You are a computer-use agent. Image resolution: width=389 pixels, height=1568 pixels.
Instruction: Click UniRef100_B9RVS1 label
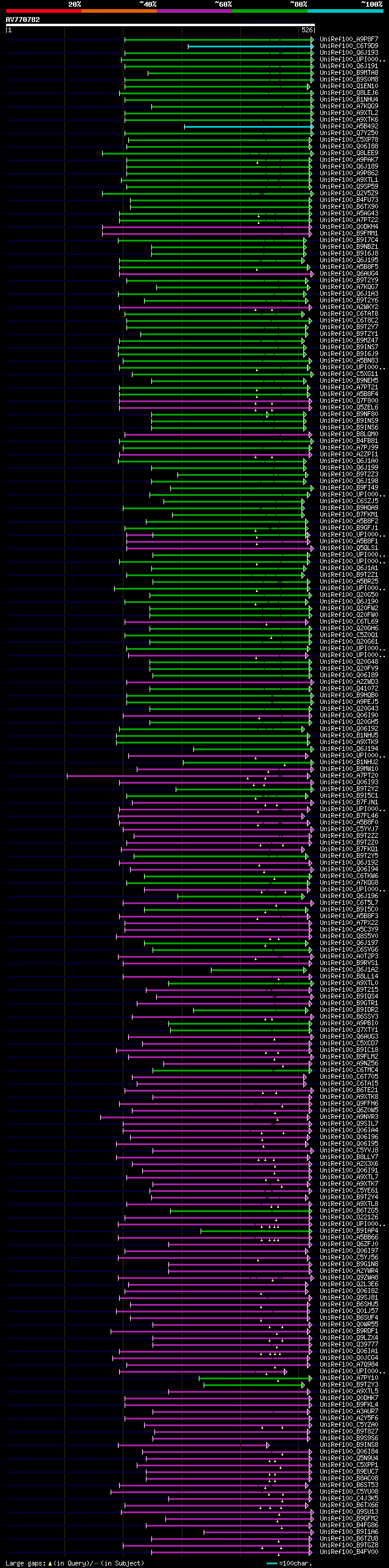(x=349, y=964)
